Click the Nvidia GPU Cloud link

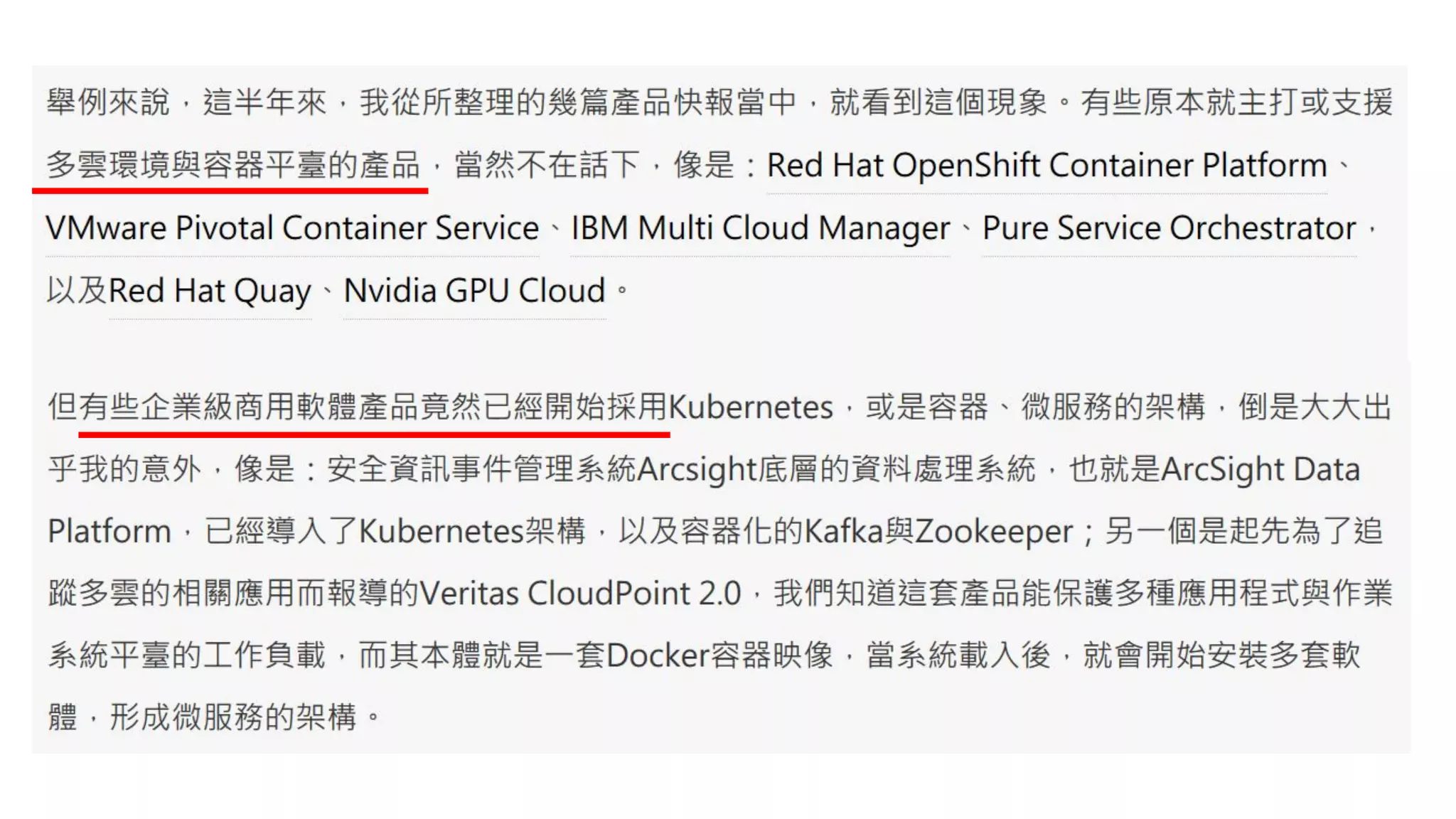pyautogui.click(x=474, y=291)
